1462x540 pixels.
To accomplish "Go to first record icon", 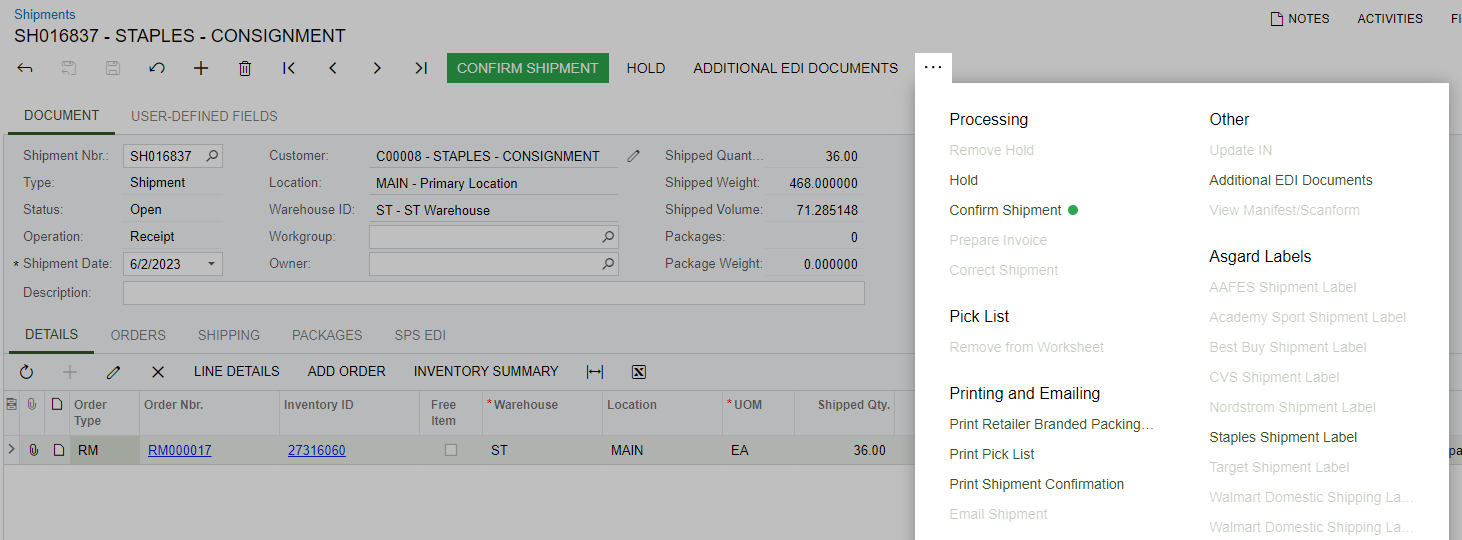I will point(289,68).
